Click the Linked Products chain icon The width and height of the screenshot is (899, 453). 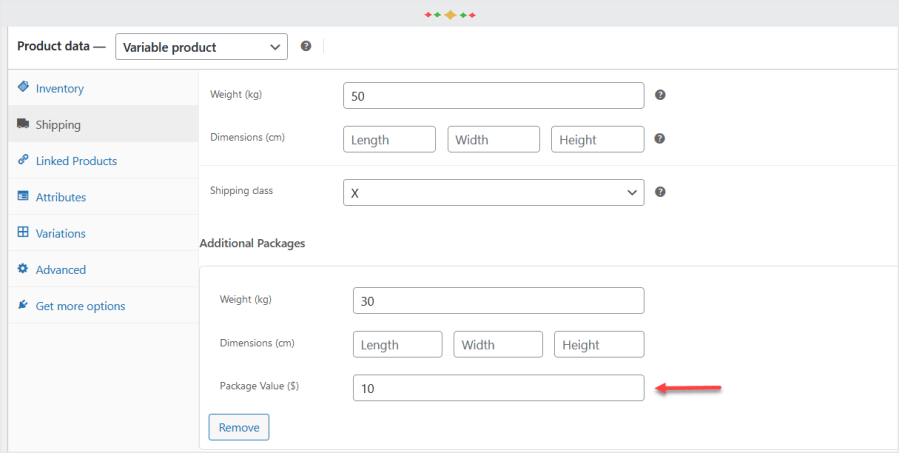pyautogui.click(x=22, y=160)
